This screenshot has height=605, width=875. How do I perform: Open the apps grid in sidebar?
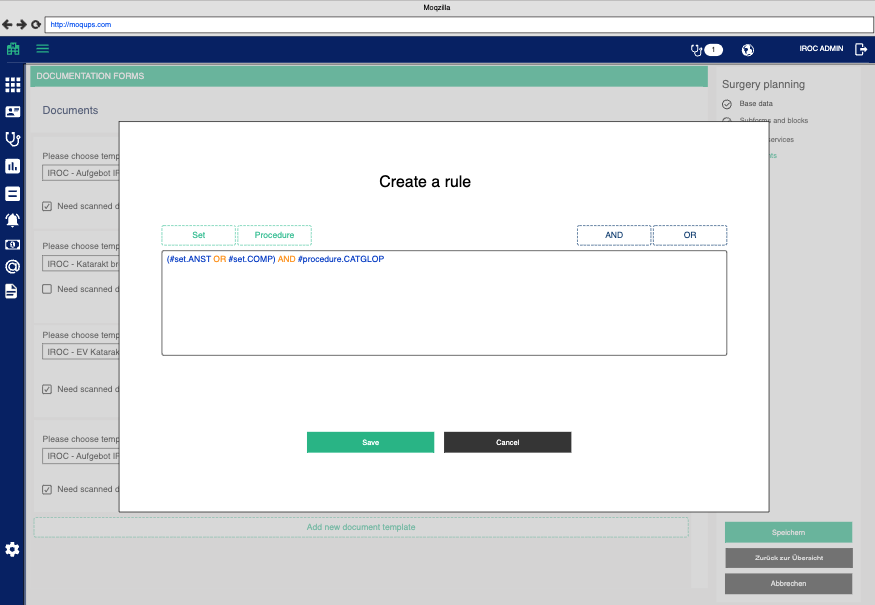point(13,85)
